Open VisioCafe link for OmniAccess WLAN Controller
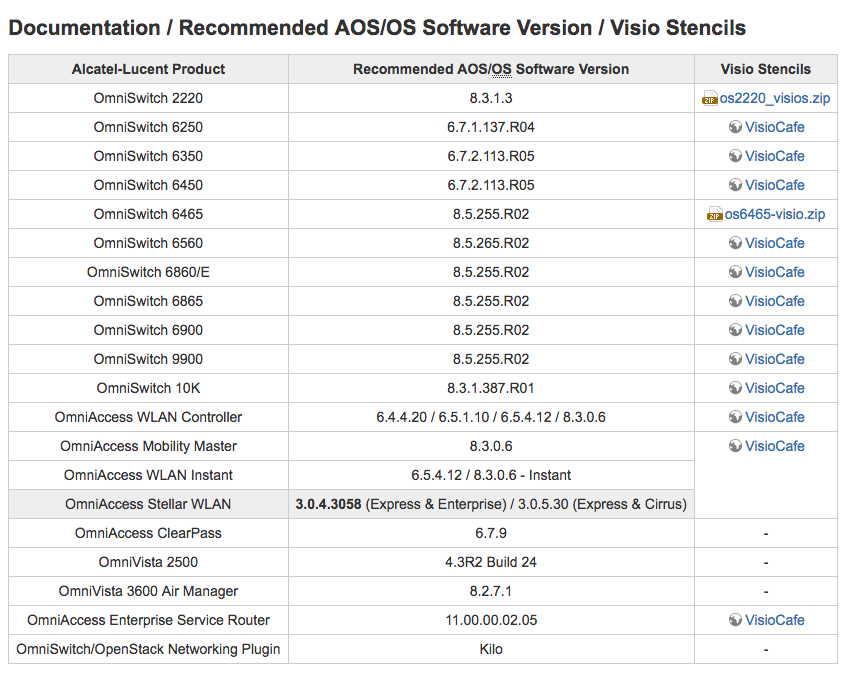This screenshot has height=680, width=849. [x=774, y=417]
